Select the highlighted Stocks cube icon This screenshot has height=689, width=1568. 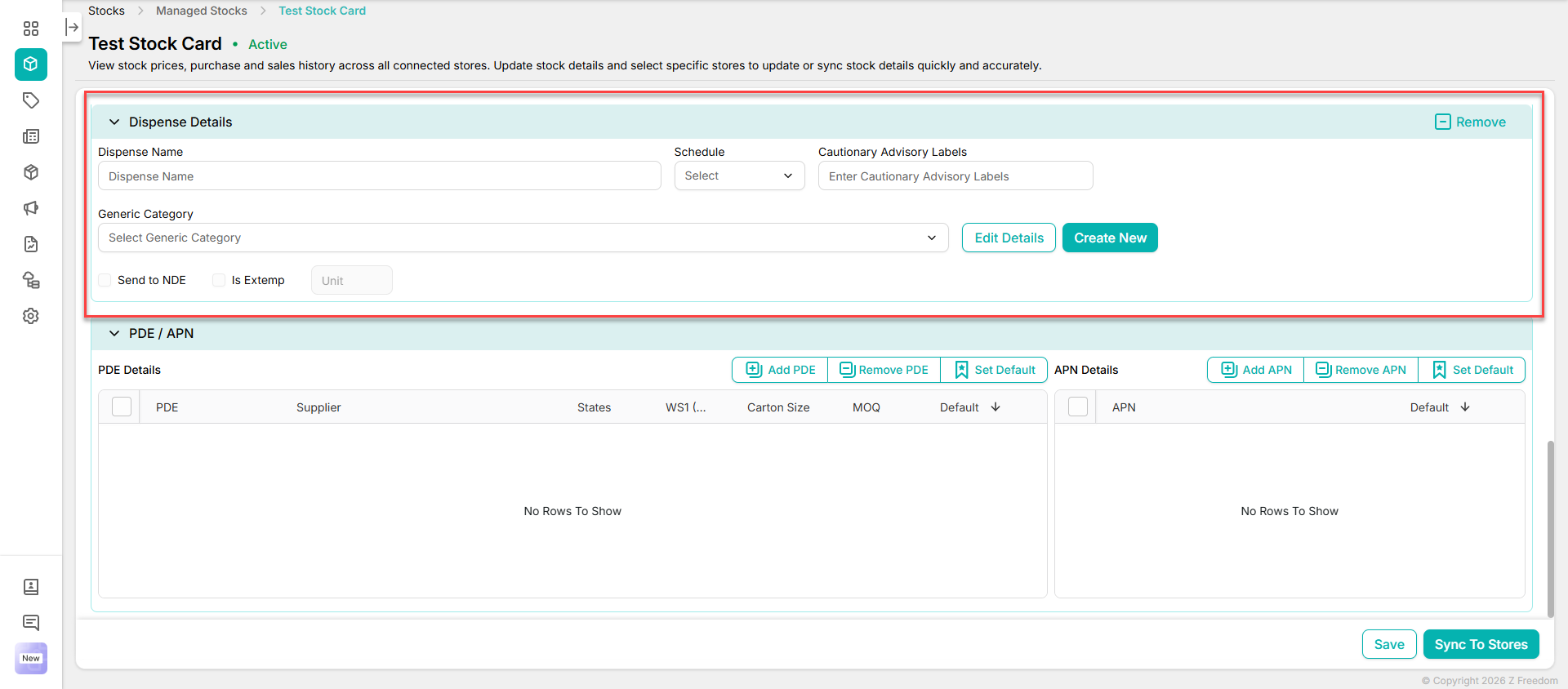(x=31, y=64)
